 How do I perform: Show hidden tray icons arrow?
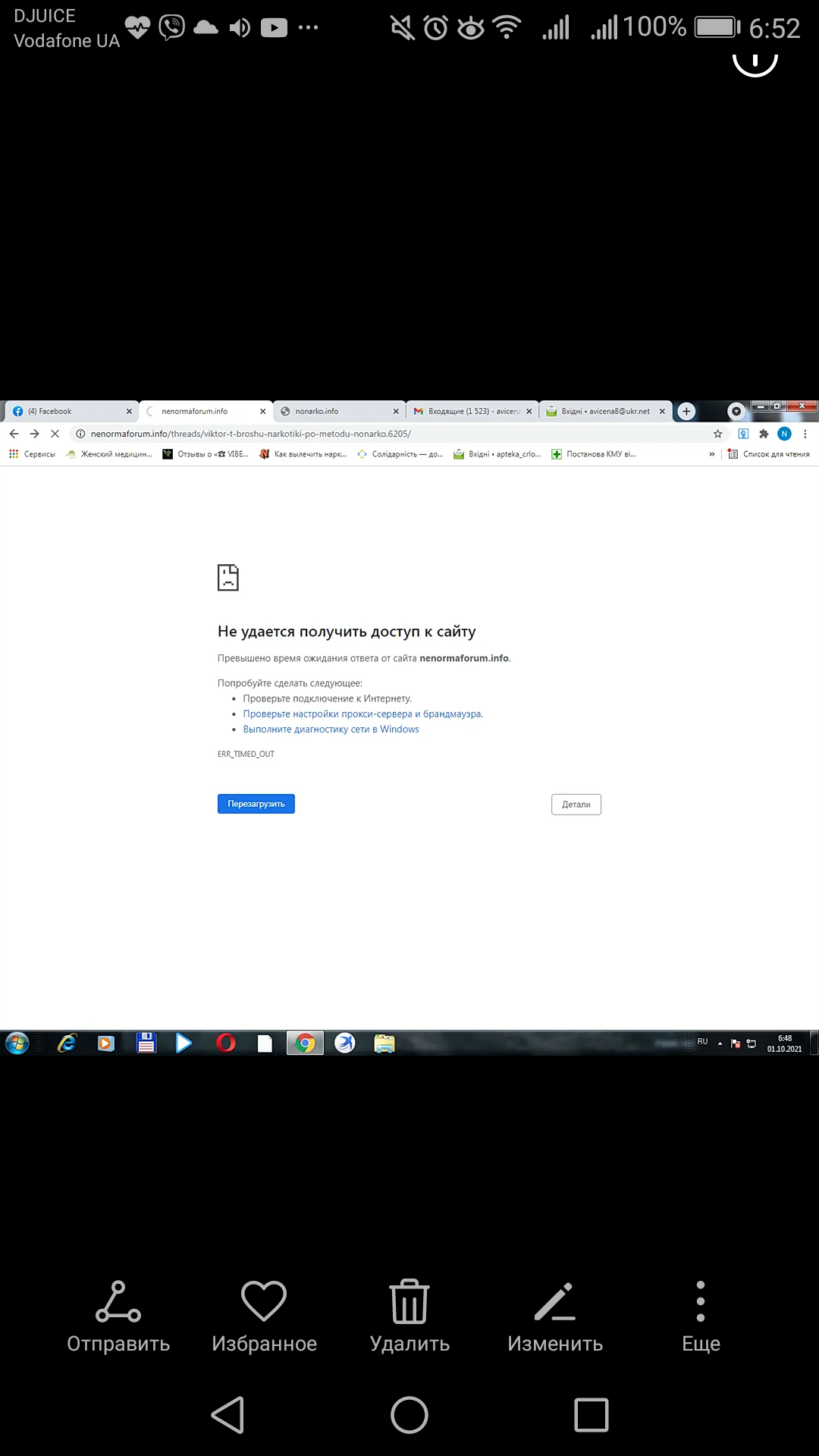point(720,1043)
